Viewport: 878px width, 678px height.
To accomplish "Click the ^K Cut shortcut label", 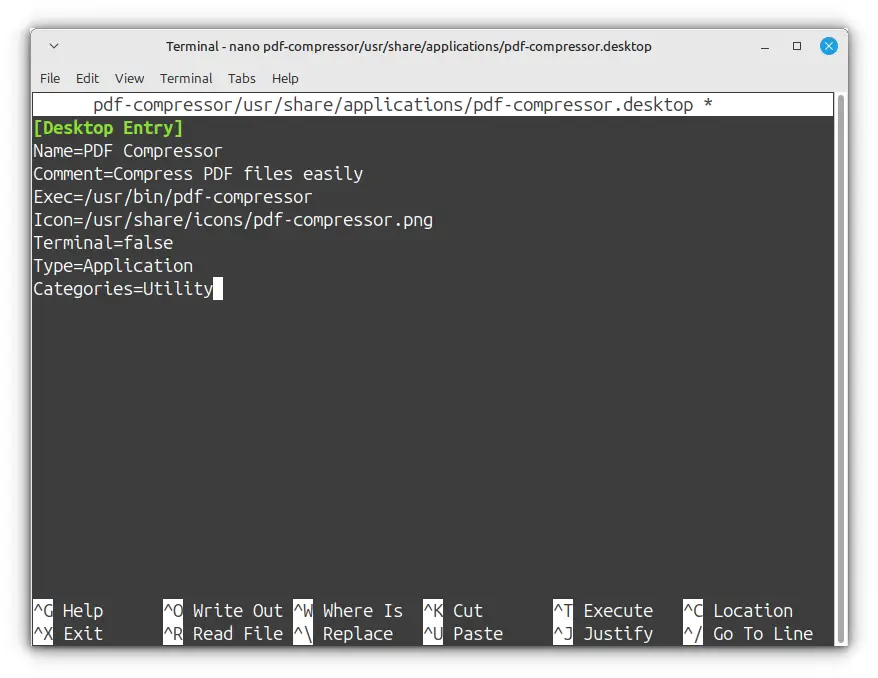I will (x=454, y=610).
